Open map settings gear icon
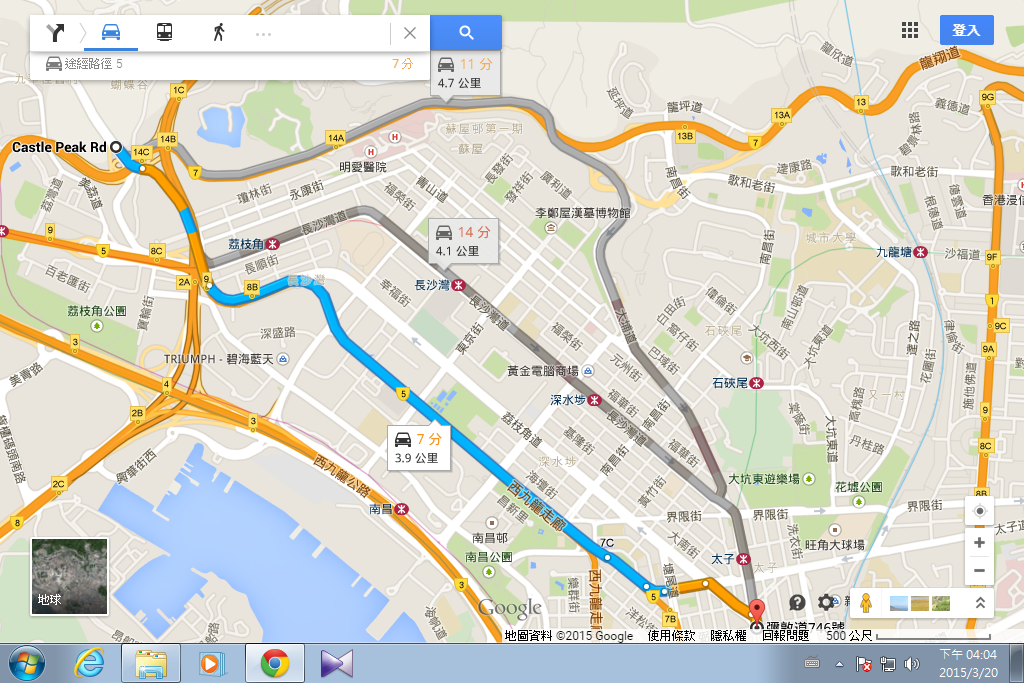1024x683 pixels. tap(826, 602)
